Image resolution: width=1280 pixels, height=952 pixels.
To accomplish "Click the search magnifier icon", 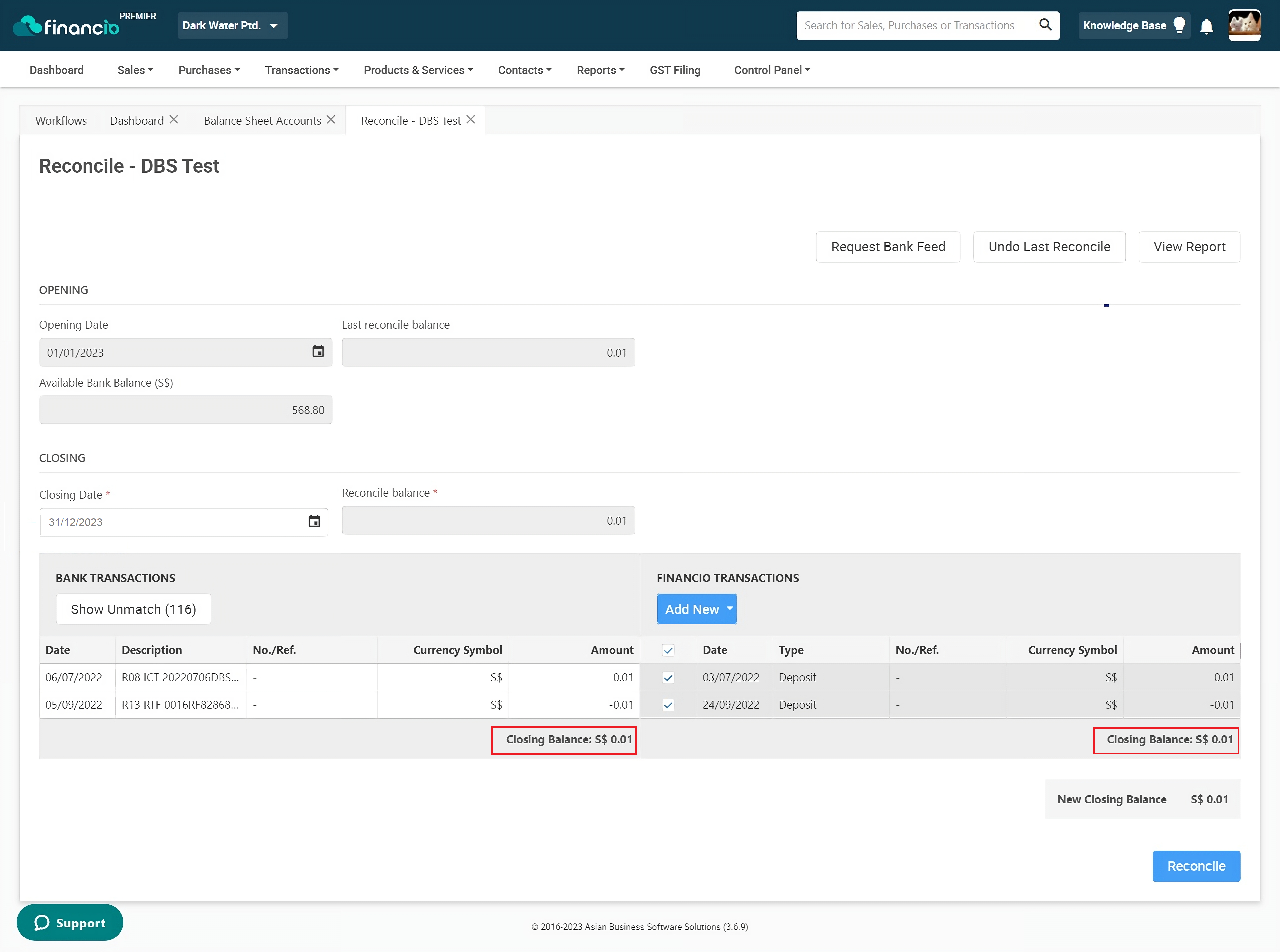I will [1045, 25].
